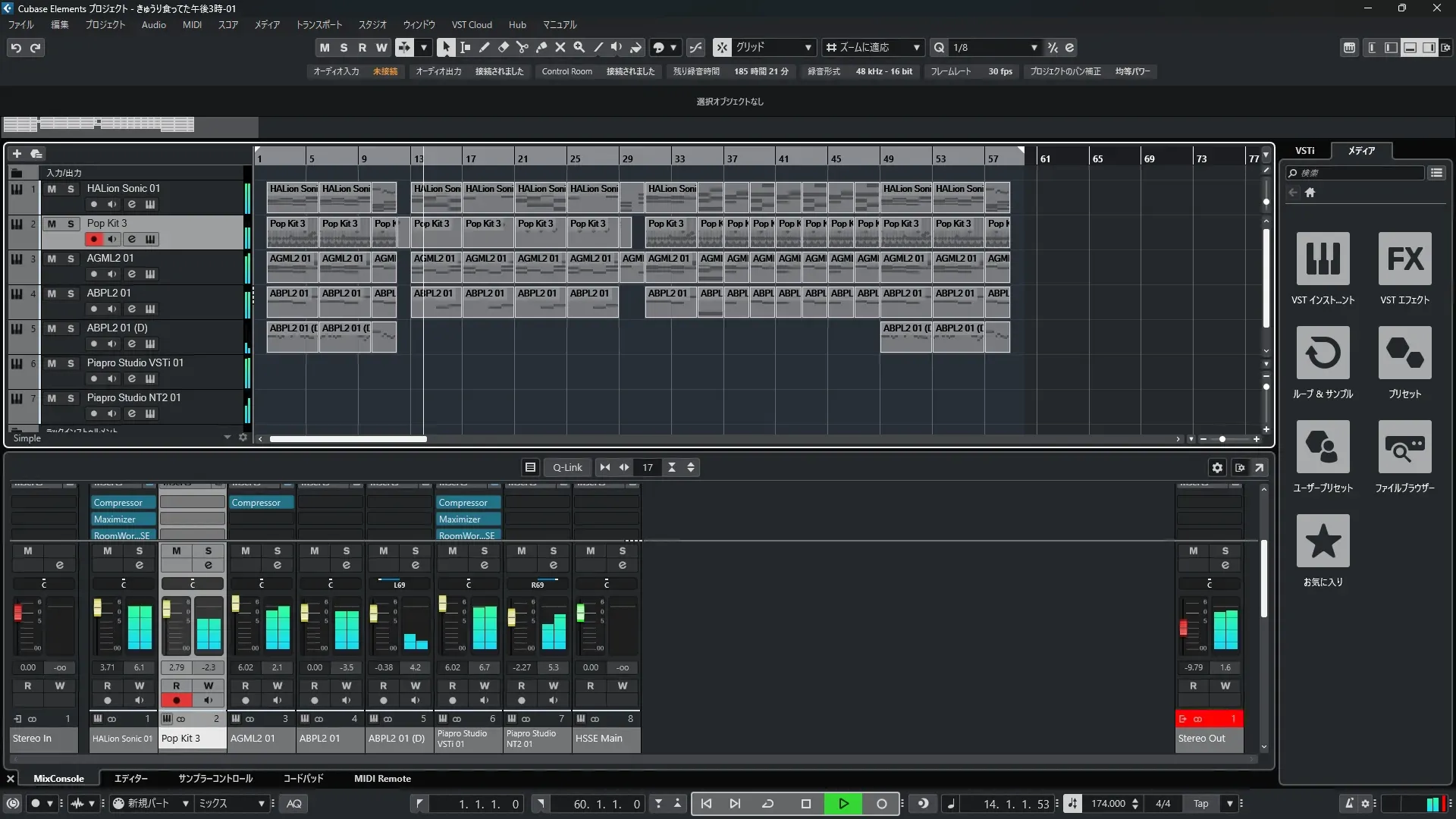Disable record enable on Pop Kit 3 track
The width and height of the screenshot is (1456, 819).
click(x=93, y=239)
